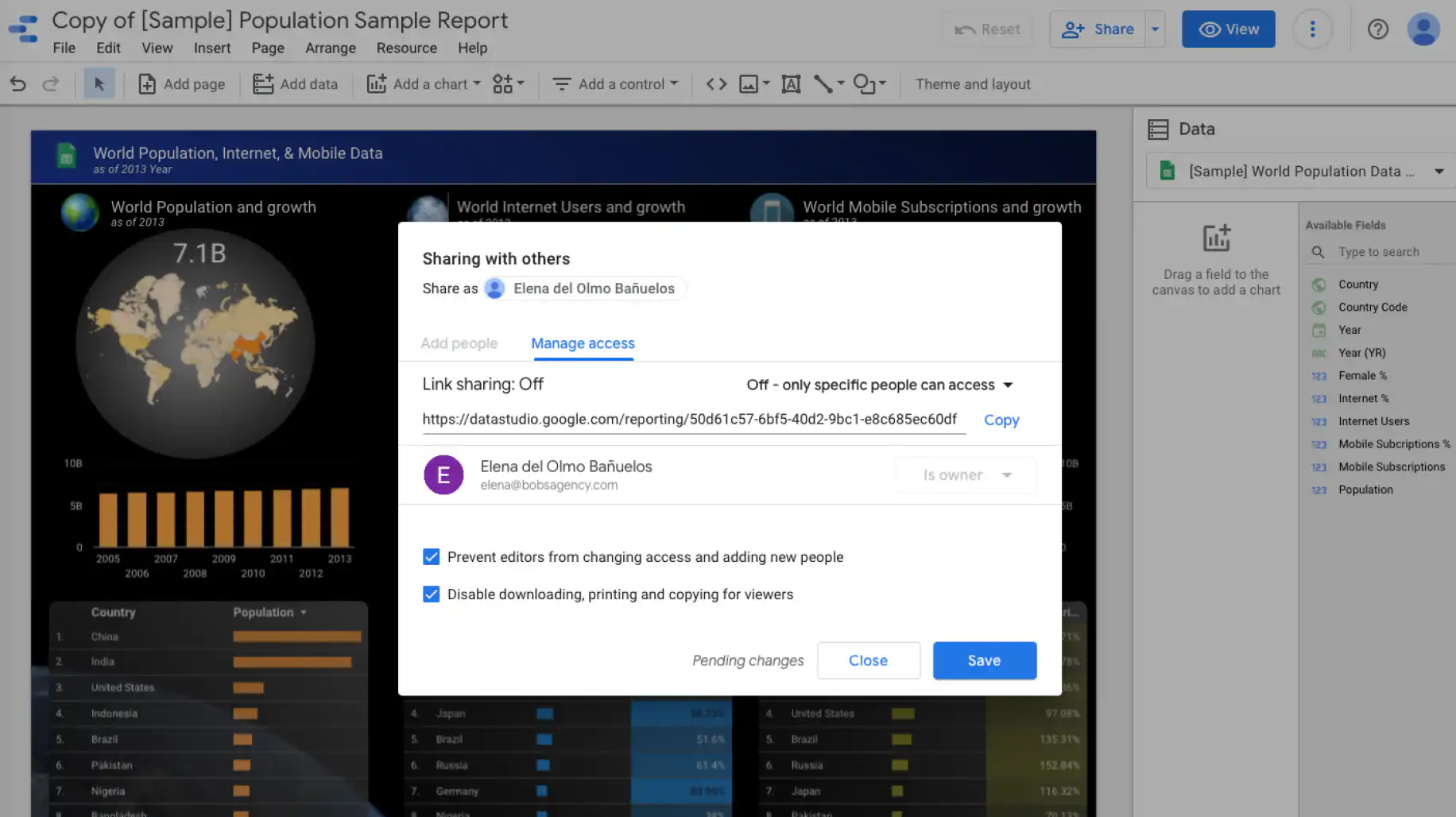Click the Reset button

point(987,29)
